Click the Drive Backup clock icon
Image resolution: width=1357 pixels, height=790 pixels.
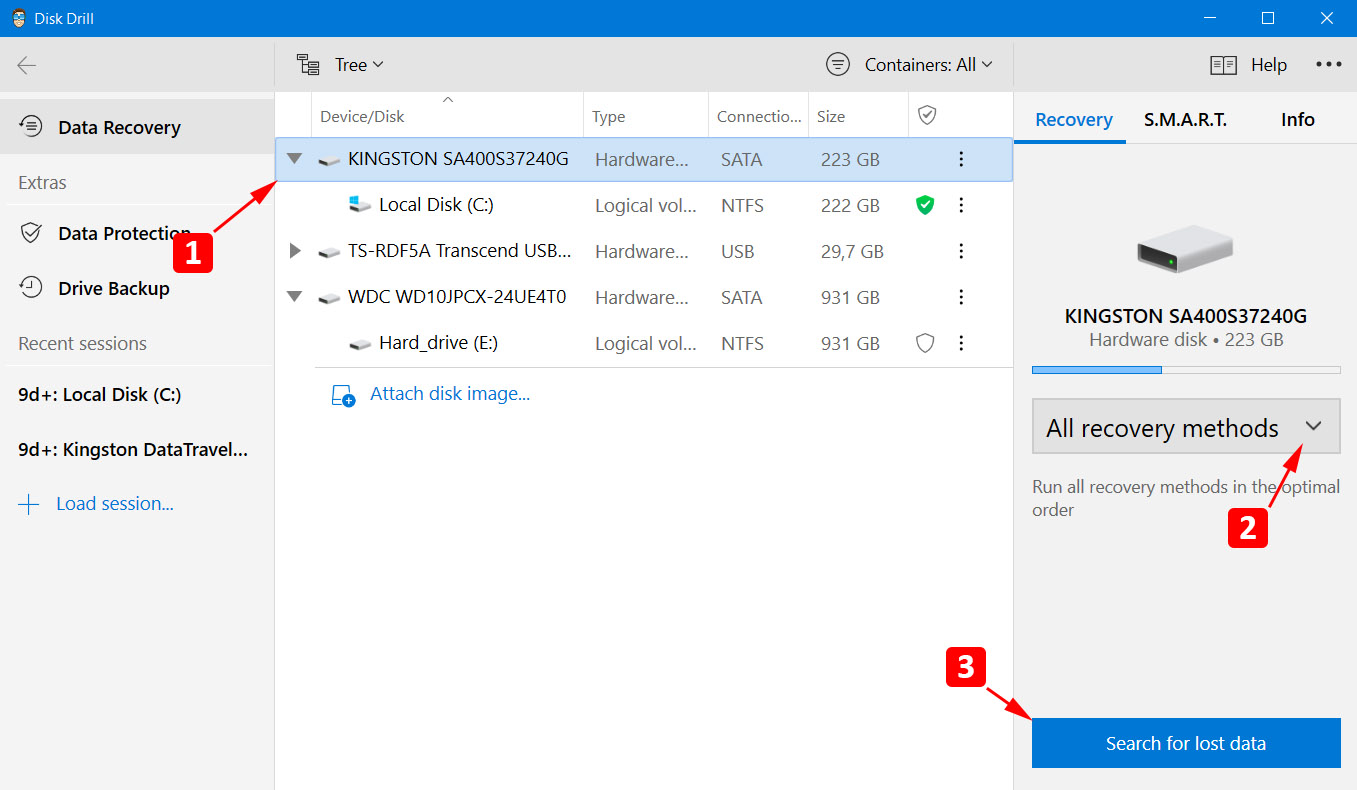tap(31, 288)
